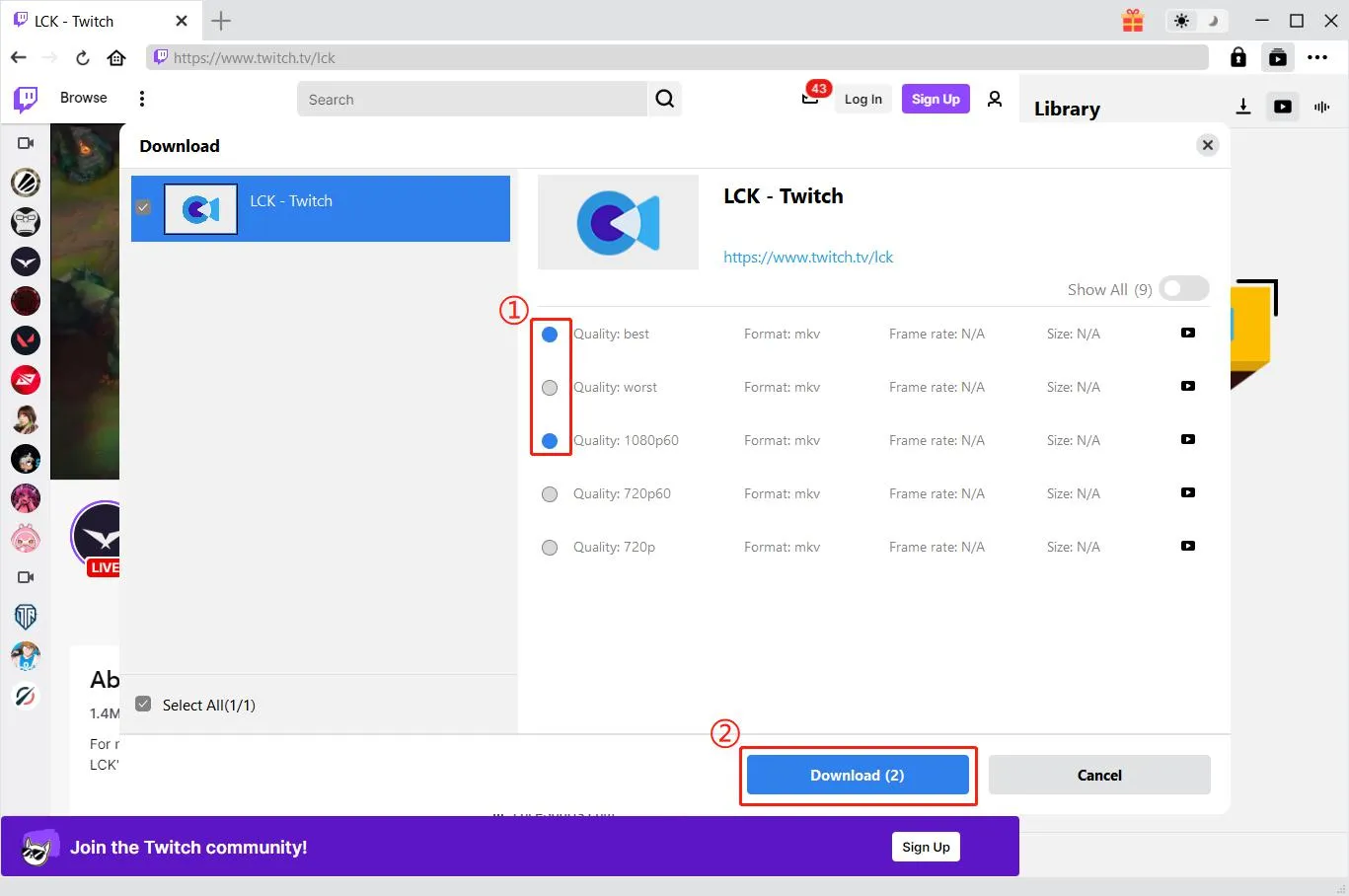
Task: Click the lock icon right of address bar
Action: tap(1238, 58)
